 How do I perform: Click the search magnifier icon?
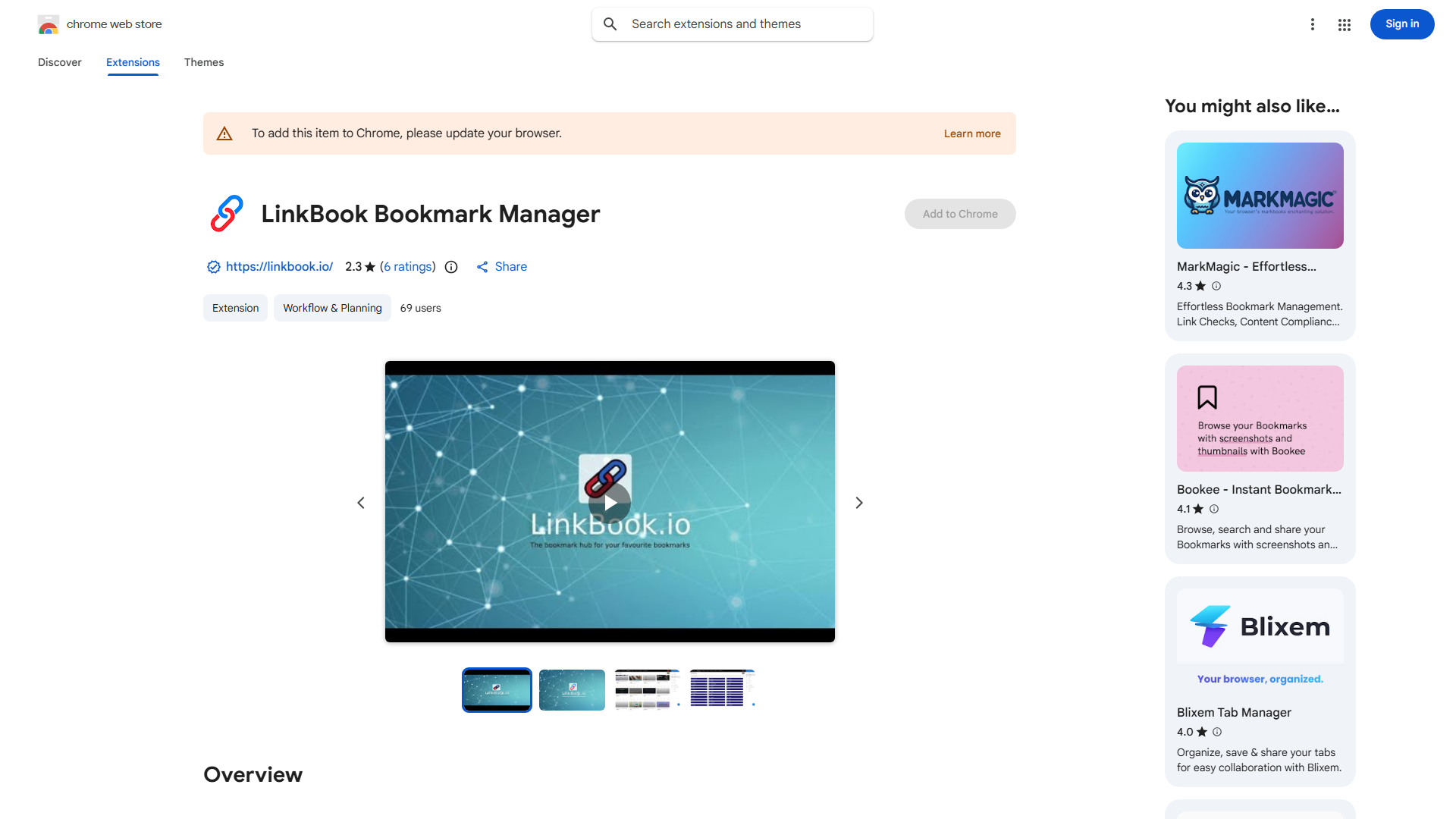[610, 24]
